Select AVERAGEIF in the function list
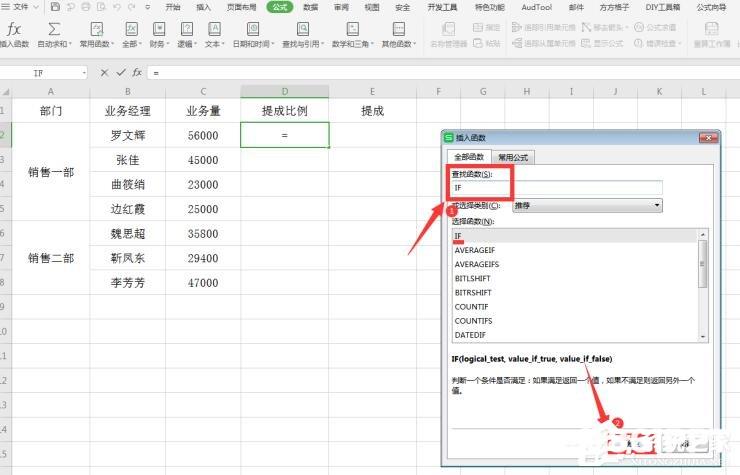Image resolution: width=740 pixels, height=475 pixels. click(574, 250)
